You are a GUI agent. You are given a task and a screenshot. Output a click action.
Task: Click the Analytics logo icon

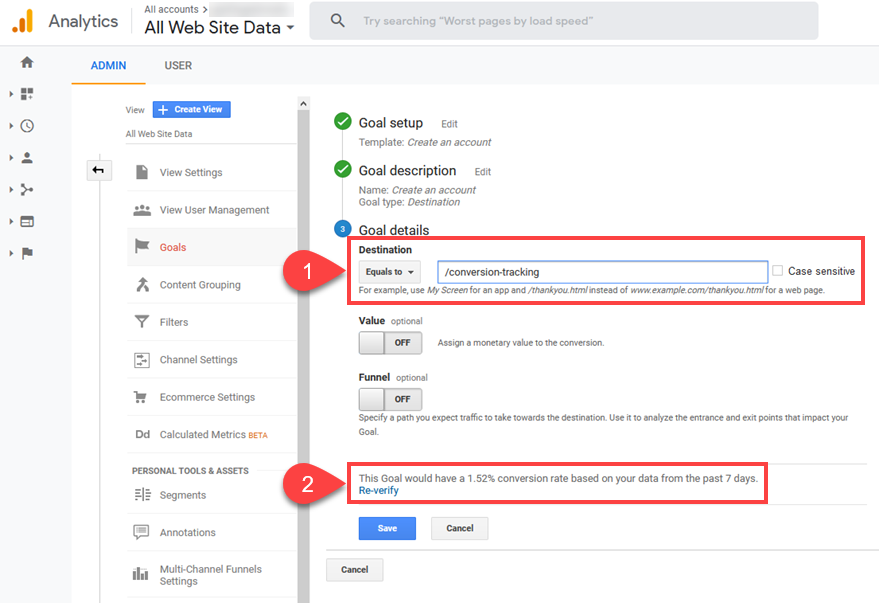point(23,21)
